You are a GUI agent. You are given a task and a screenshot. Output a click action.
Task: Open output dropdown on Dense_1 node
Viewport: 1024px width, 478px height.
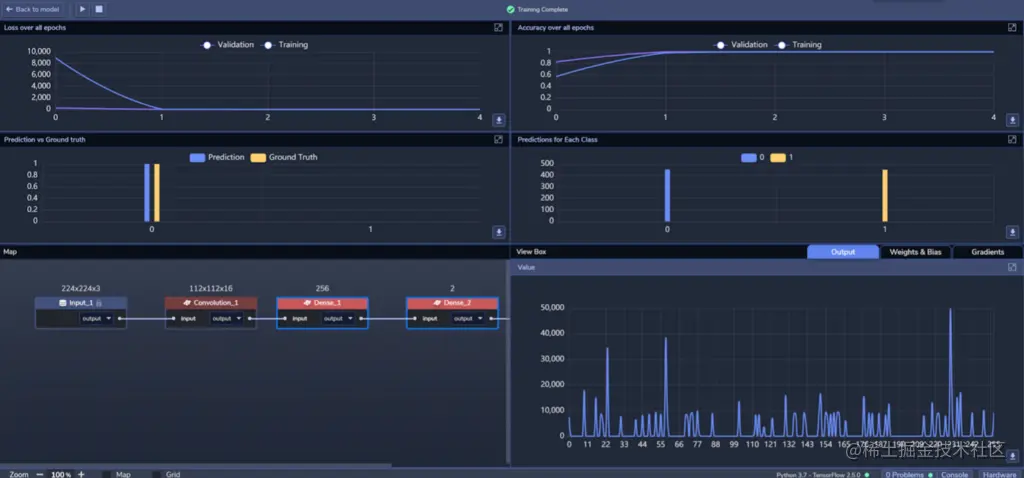pos(338,319)
